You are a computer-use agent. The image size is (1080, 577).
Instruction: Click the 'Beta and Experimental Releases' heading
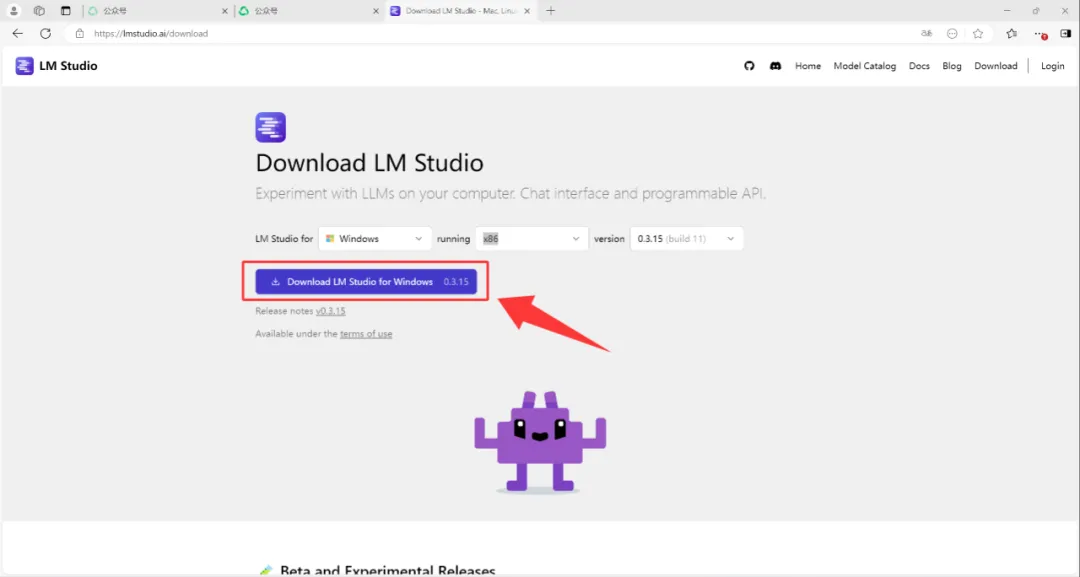click(x=388, y=571)
